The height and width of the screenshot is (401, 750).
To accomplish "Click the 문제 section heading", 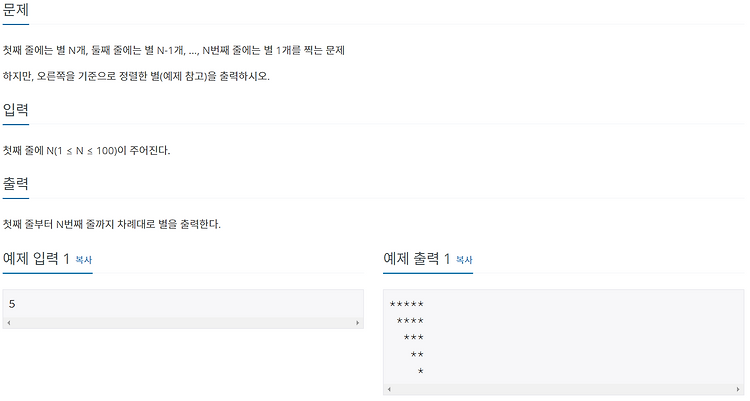I will click(16, 10).
